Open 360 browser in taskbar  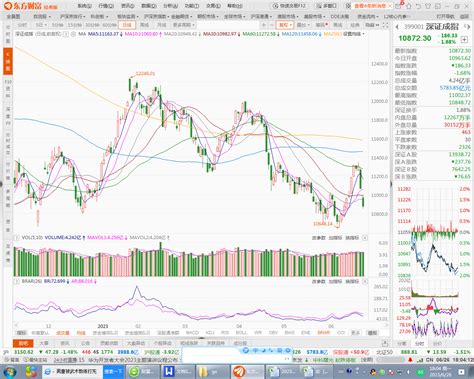click(142, 371)
